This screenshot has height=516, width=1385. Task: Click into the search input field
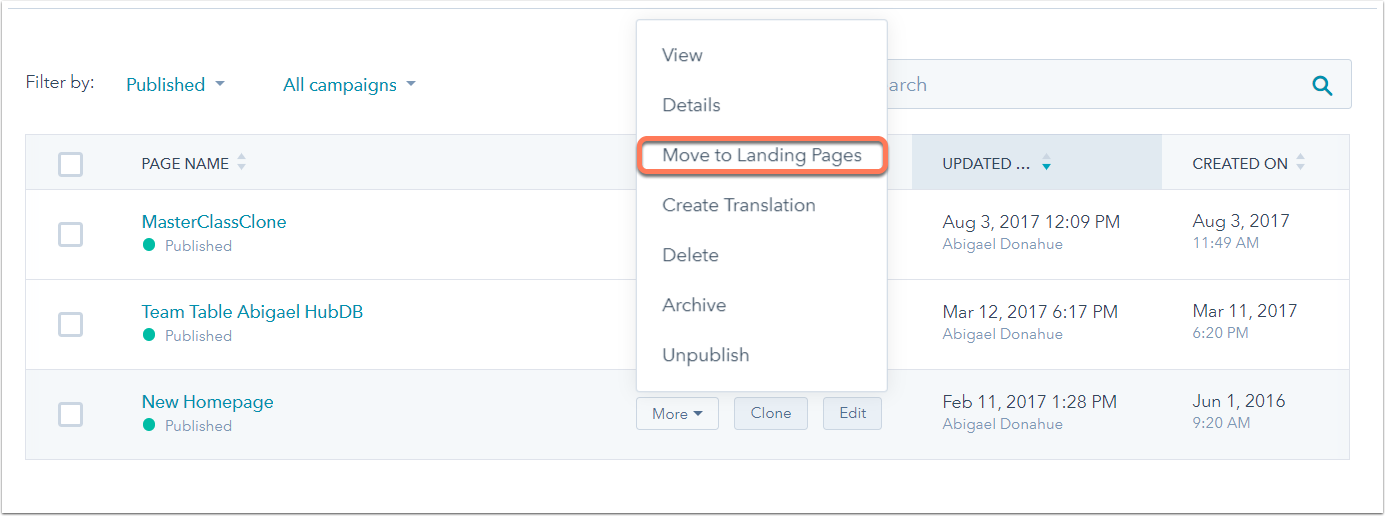[1080, 85]
